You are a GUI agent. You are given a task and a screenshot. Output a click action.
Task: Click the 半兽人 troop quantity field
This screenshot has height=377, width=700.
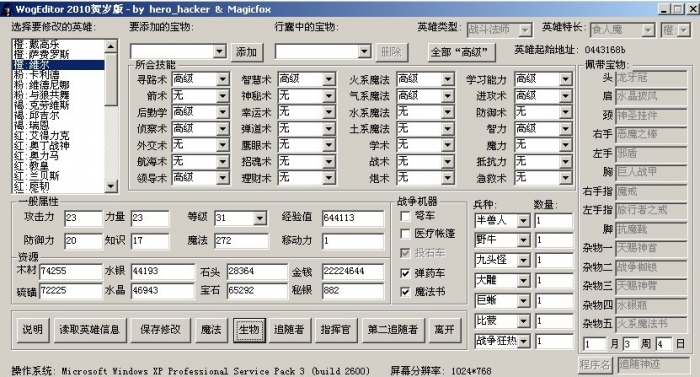[554, 221]
